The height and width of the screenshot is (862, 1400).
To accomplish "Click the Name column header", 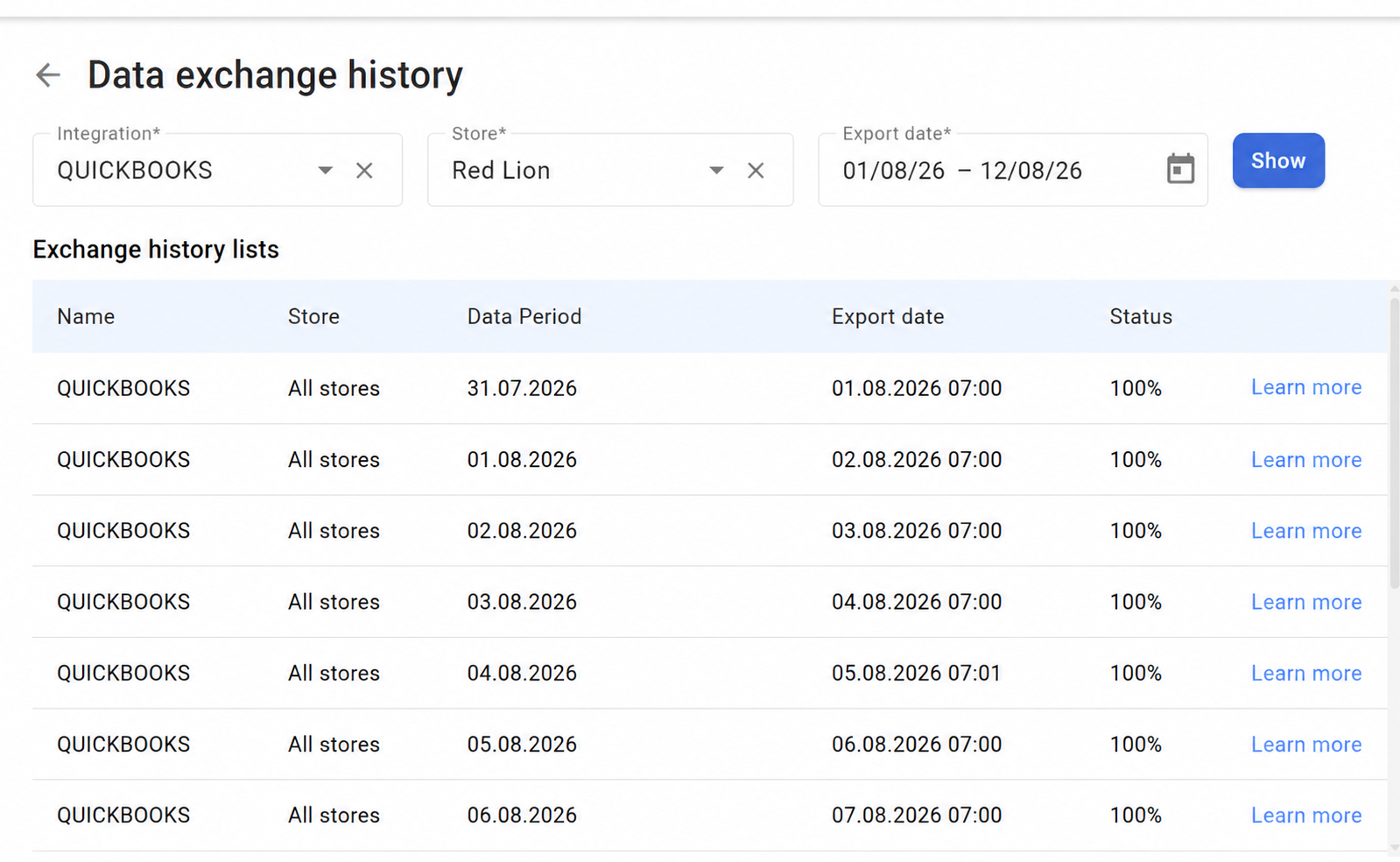I will pos(86,316).
